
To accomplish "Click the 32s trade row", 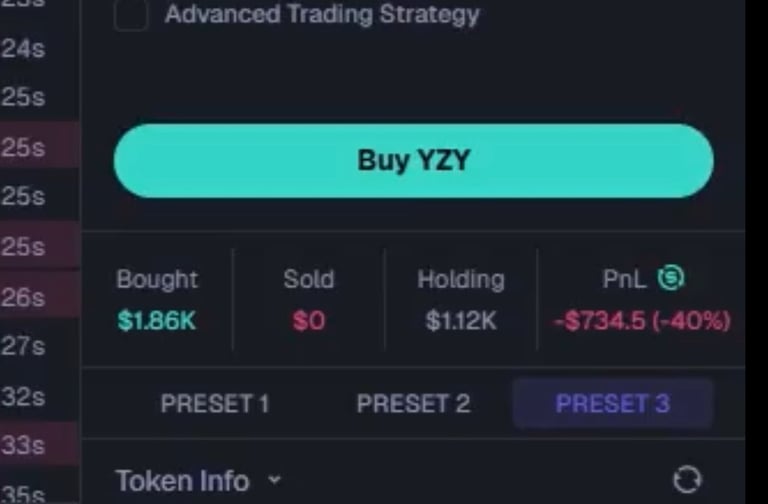I will (x=23, y=397).
